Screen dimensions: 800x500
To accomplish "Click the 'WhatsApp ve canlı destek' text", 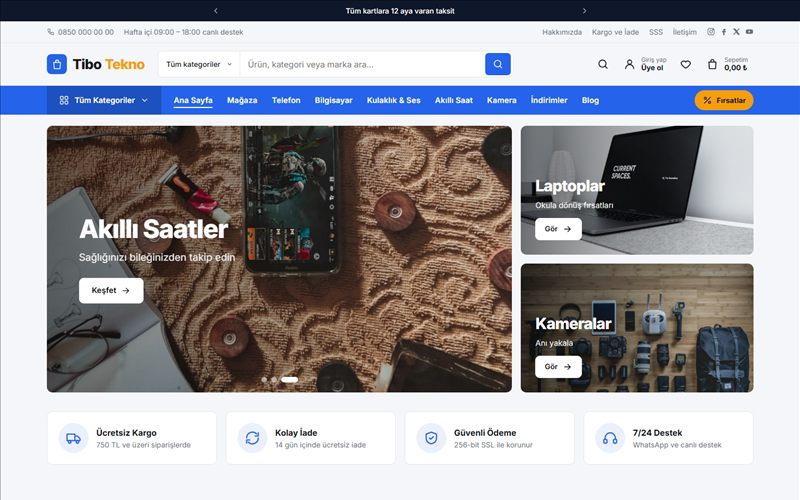I will click(677, 445).
